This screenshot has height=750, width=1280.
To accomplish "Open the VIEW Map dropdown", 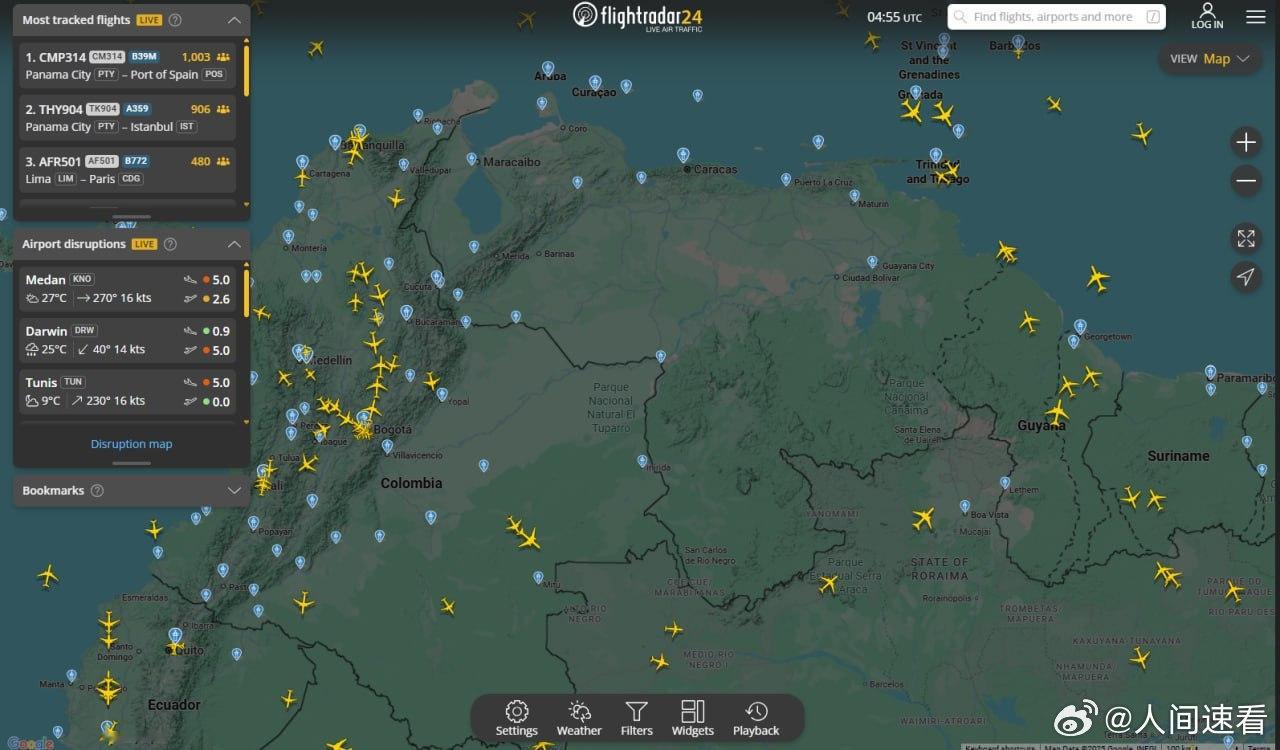I will [x=1210, y=59].
